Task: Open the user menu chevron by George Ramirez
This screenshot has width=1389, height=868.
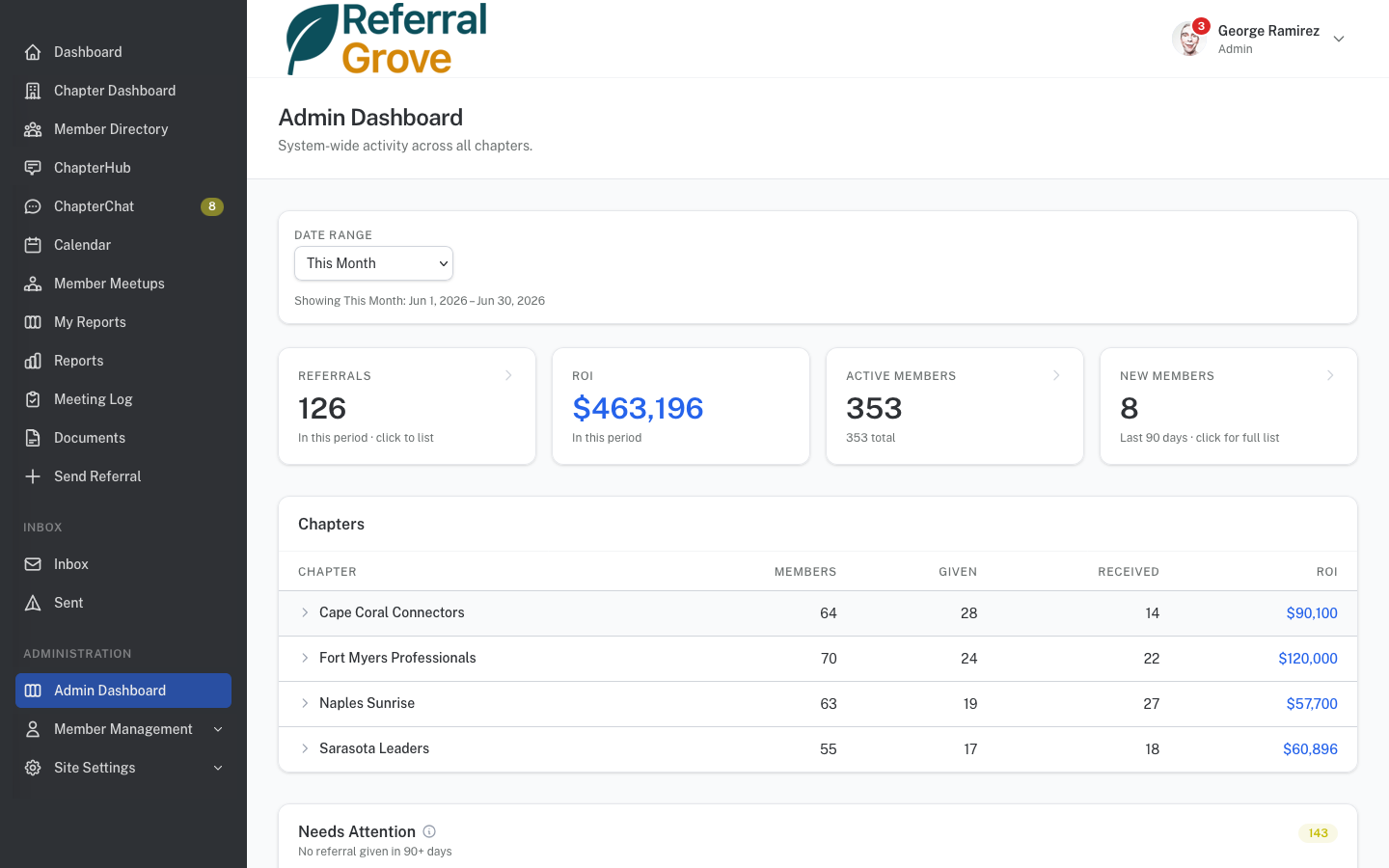Action: 1339,39
